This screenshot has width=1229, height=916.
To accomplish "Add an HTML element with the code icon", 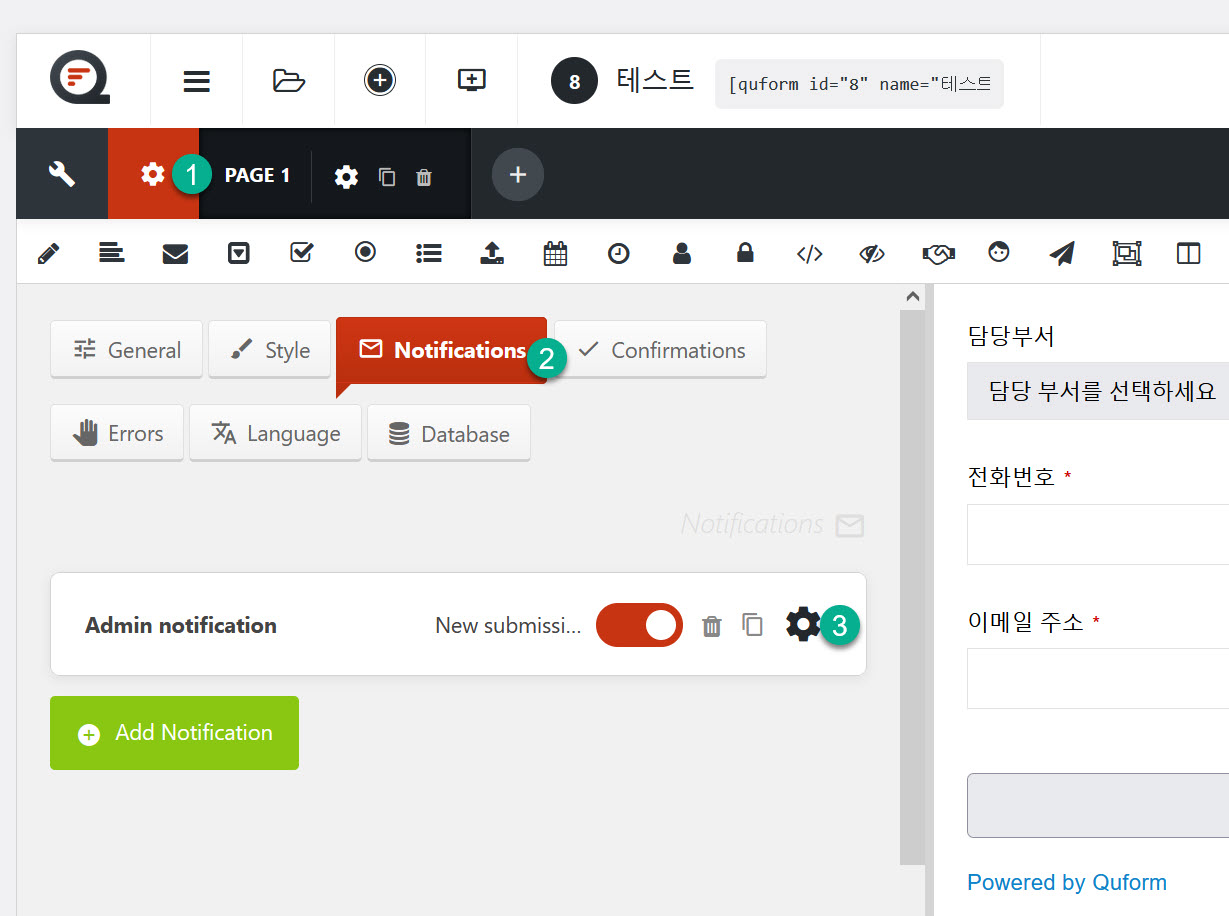I will pos(809,253).
